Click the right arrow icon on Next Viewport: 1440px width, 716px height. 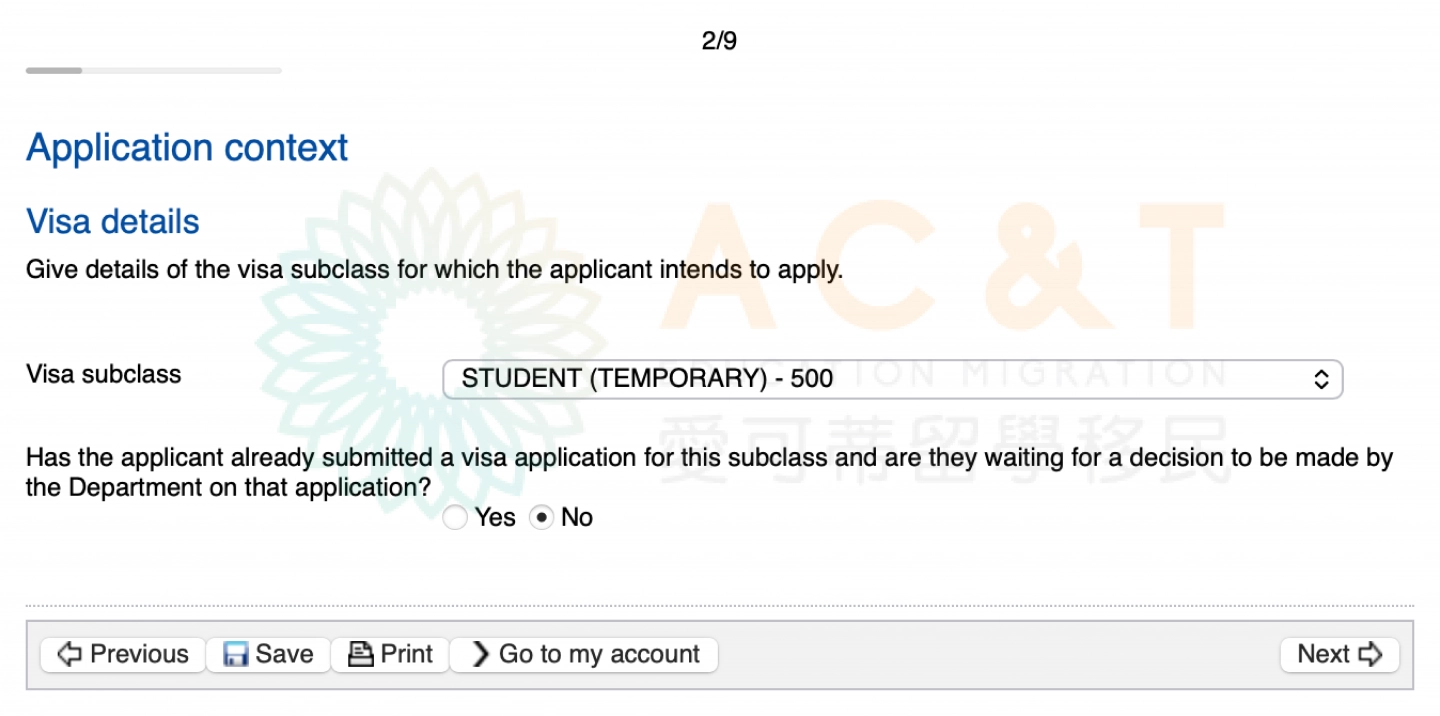pyautogui.click(x=1370, y=654)
